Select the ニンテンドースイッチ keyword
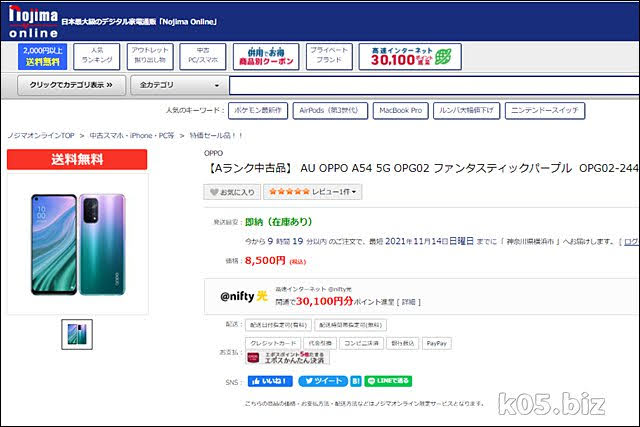640x427 pixels. coord(545,111)
